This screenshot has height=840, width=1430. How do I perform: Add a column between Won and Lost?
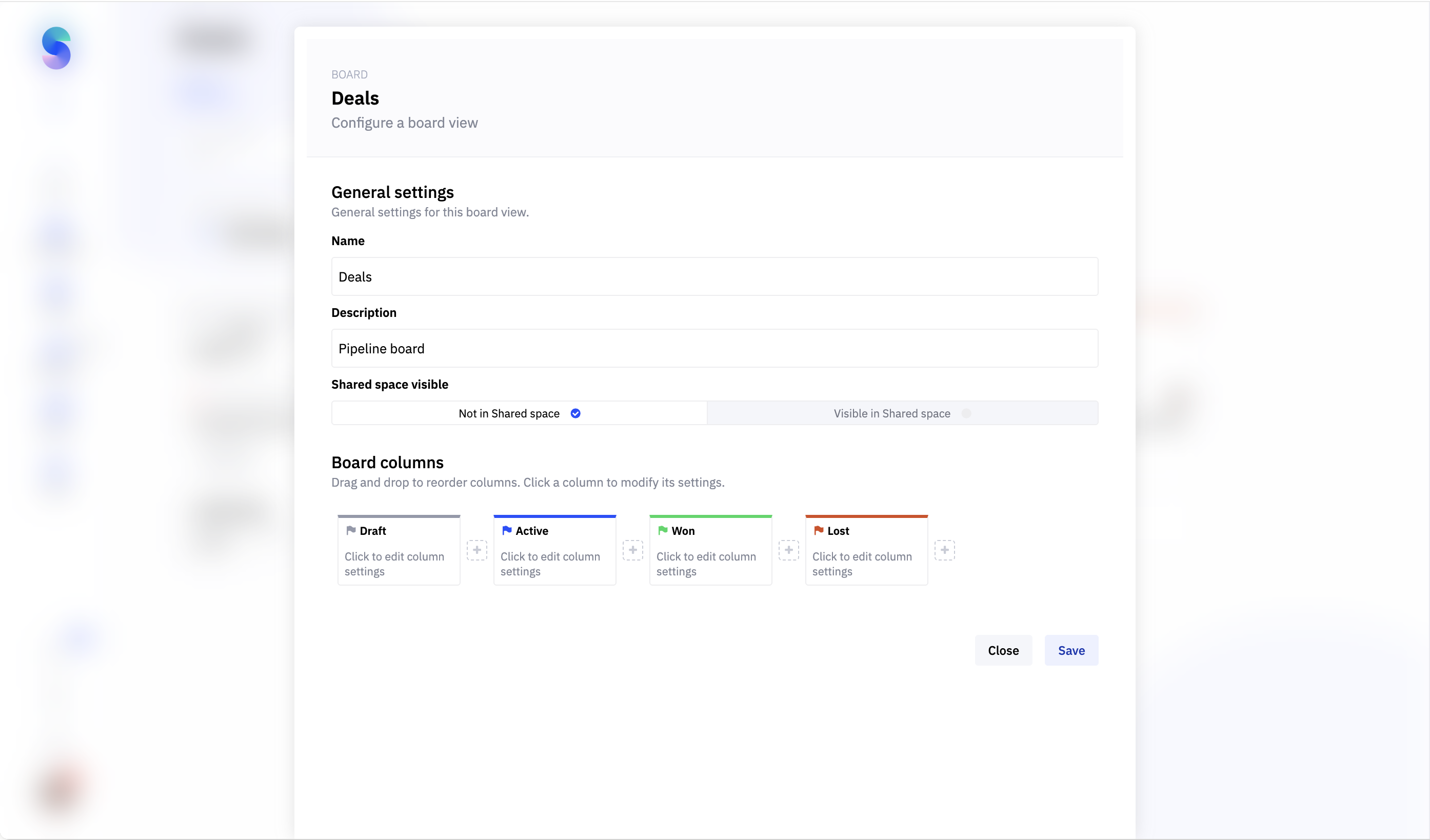click(789, 550)
